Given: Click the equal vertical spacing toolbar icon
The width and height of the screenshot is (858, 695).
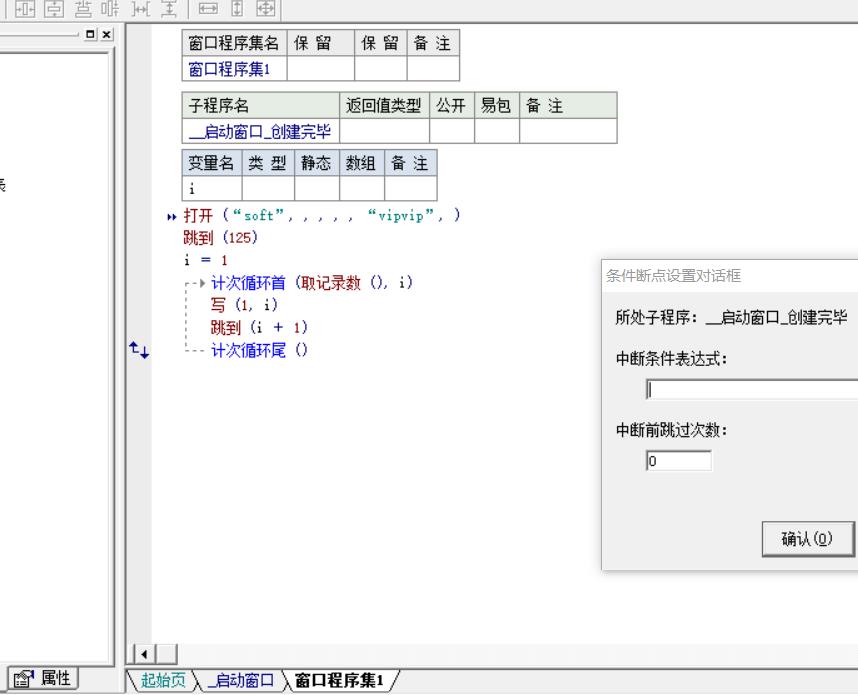Looking at the screenshot, I should pos(169,8).
